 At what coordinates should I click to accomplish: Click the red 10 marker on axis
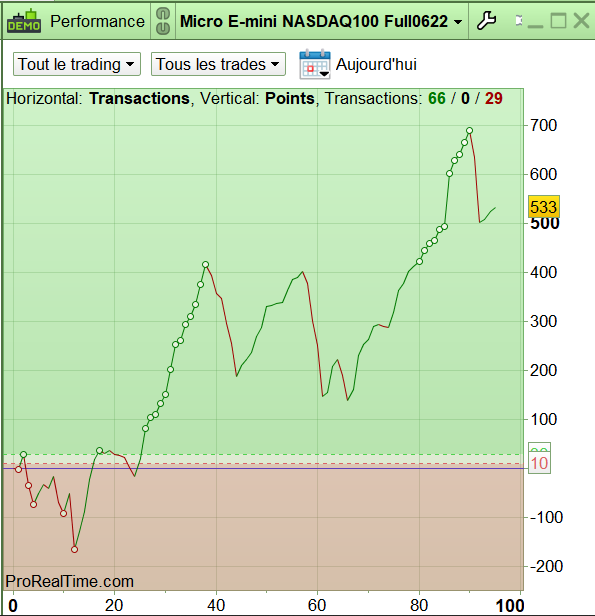539,463
